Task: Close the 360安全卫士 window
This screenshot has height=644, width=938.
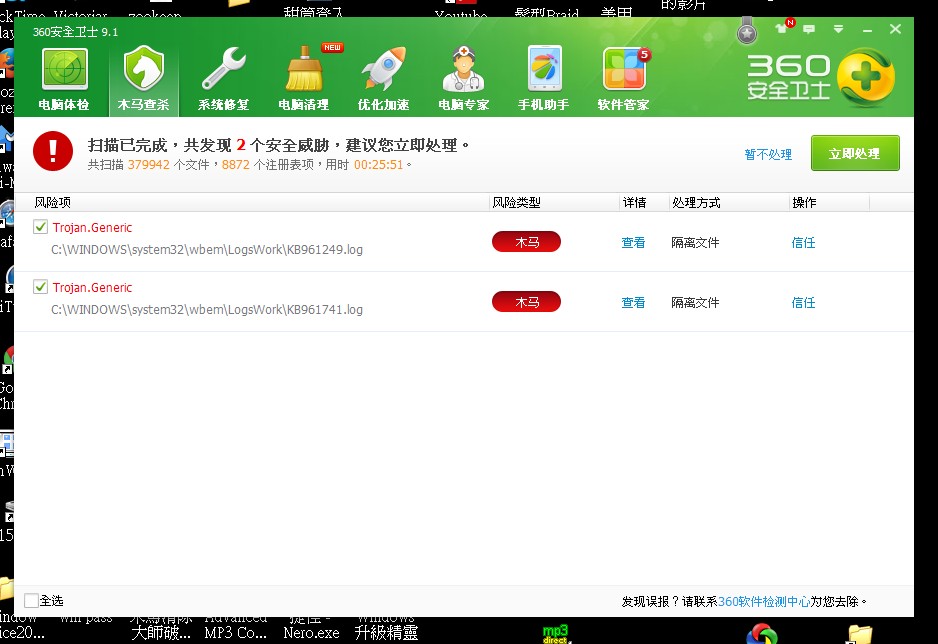Action: point(895,29)
